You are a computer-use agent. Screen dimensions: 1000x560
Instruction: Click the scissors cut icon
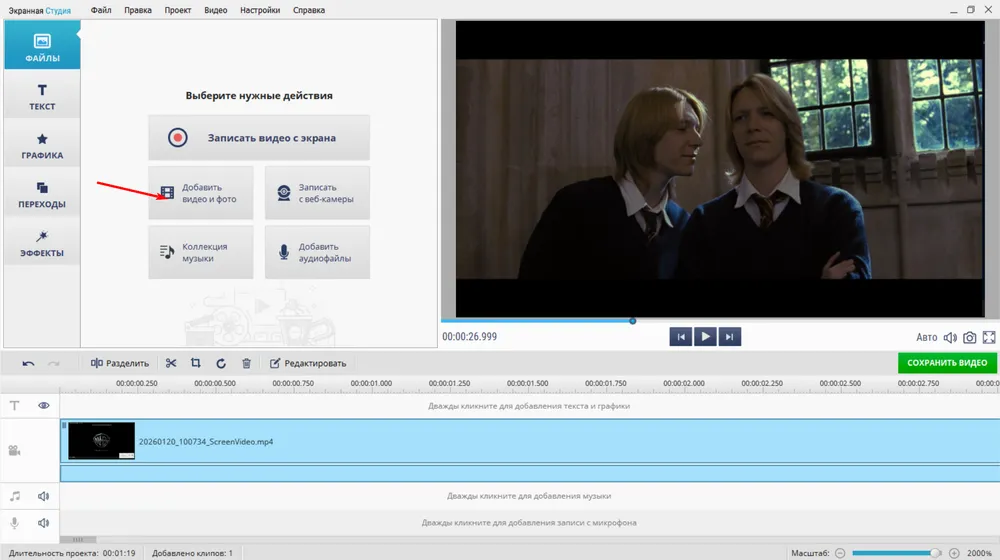click(170, 363)
